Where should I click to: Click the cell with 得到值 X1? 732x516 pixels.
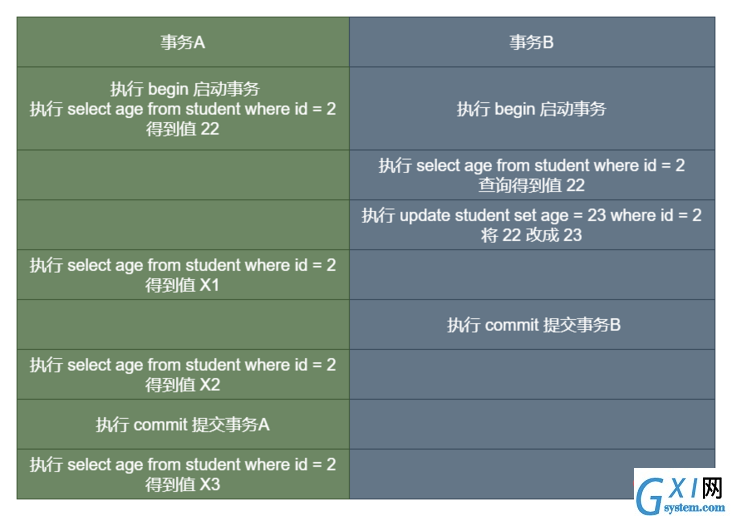(x=183, y=275)
